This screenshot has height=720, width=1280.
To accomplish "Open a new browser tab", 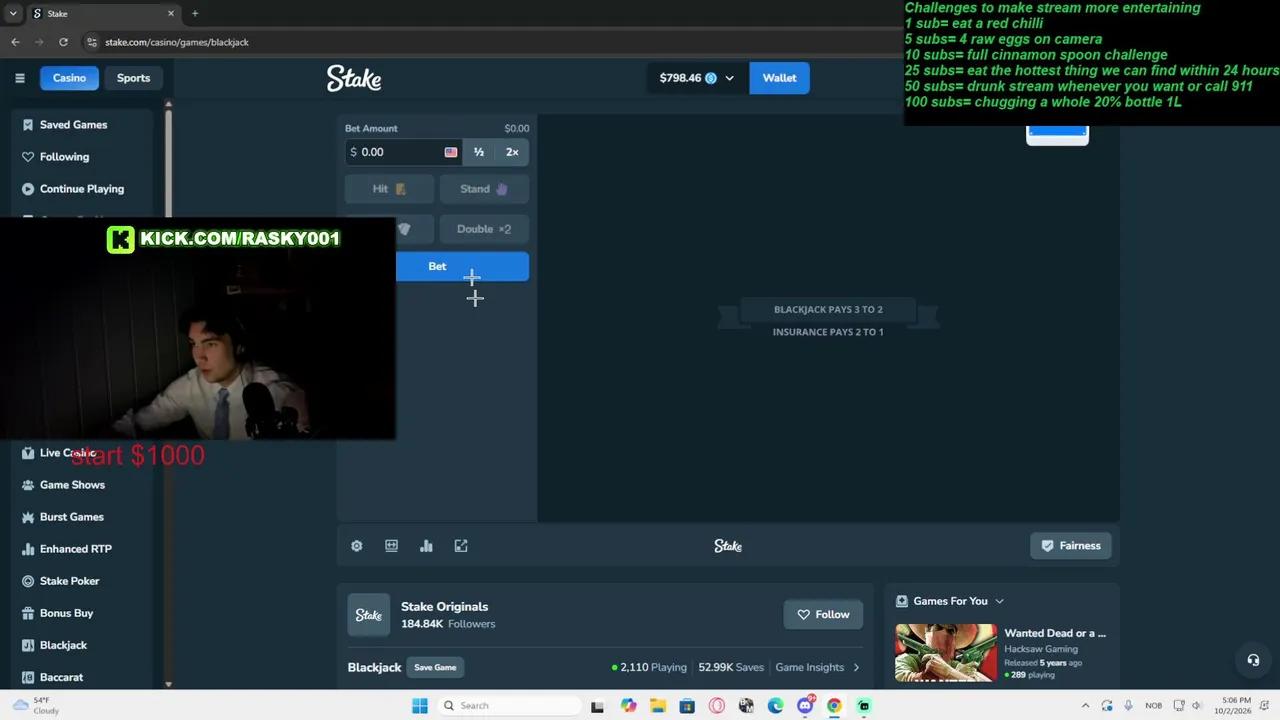I will tap(195, 13).
